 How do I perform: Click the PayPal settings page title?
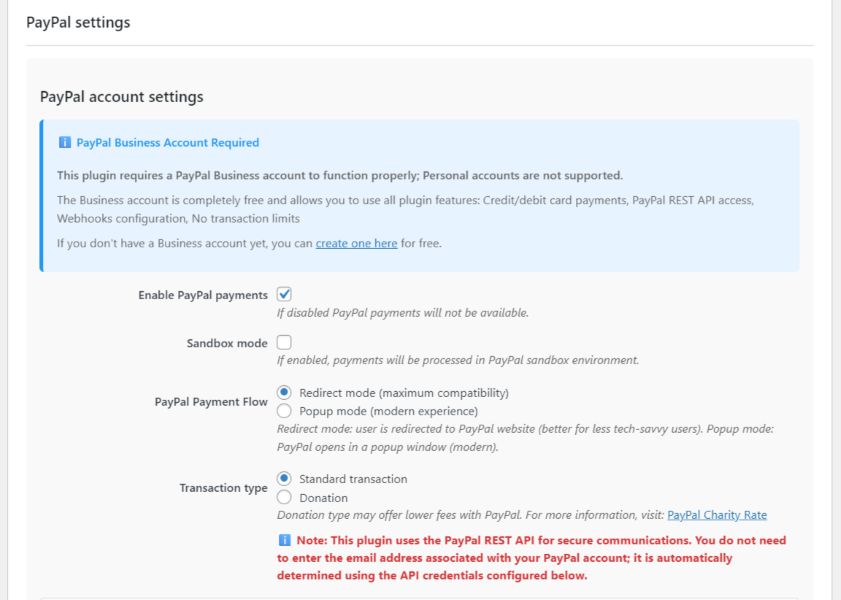[x=77, y=21]
